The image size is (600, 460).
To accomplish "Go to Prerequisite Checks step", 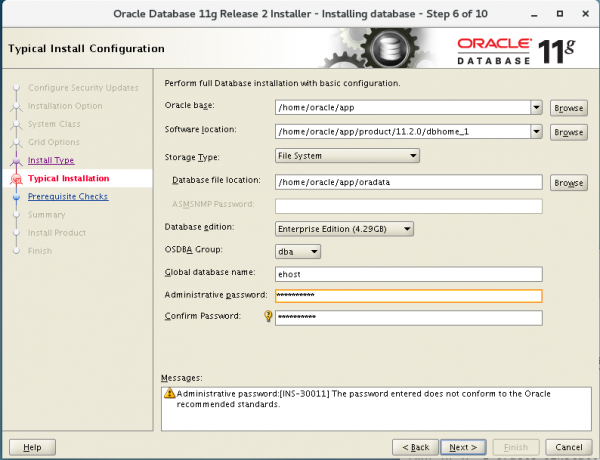I will 68,197.
